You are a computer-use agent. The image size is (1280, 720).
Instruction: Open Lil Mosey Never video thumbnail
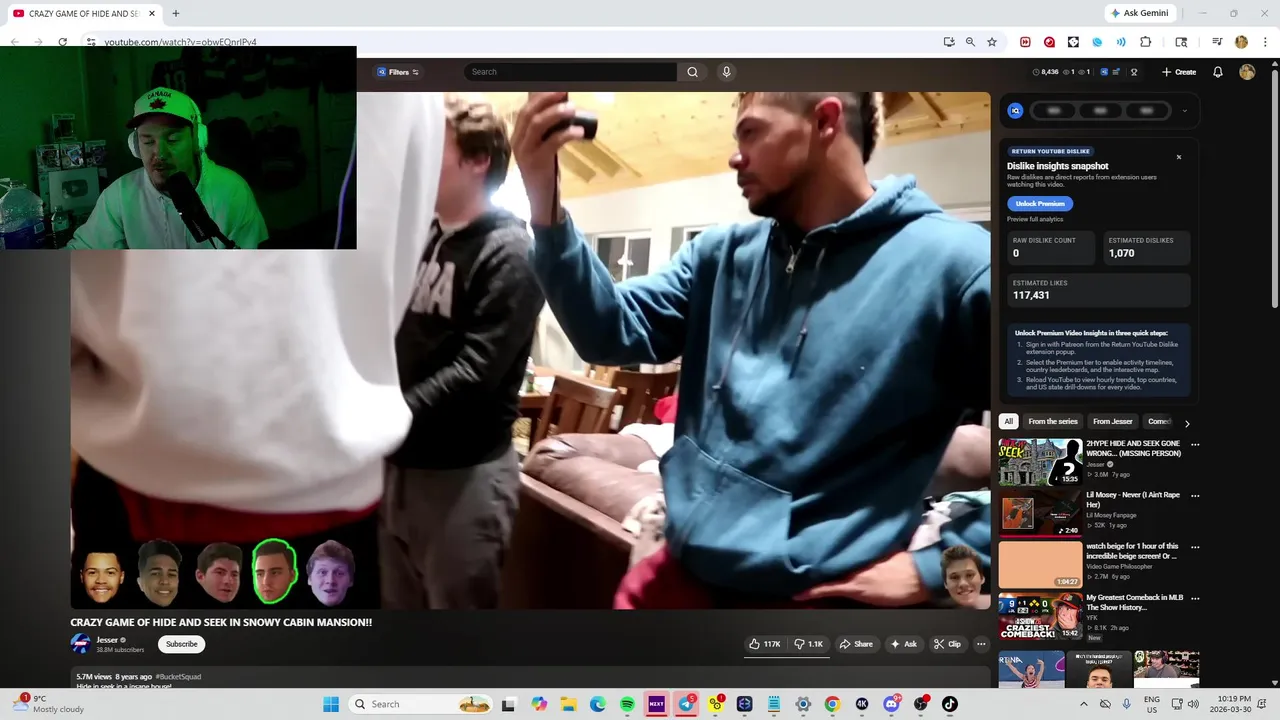(x=1040, y=513)
